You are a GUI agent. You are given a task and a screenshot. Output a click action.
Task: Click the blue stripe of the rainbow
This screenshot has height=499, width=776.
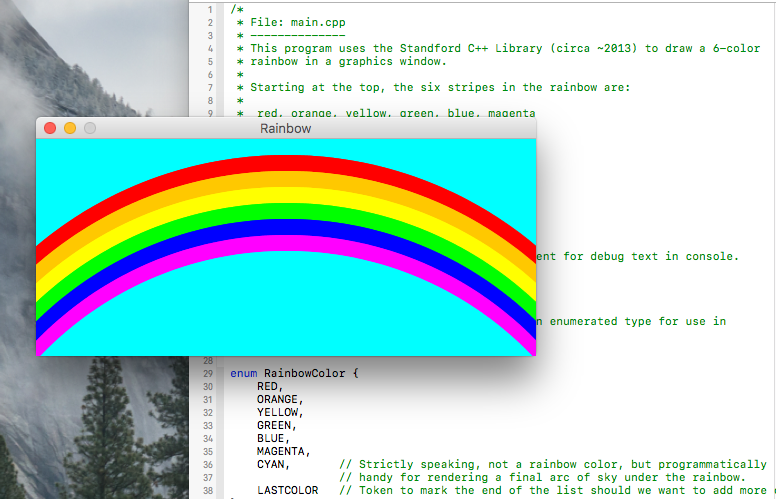(286, 227)
